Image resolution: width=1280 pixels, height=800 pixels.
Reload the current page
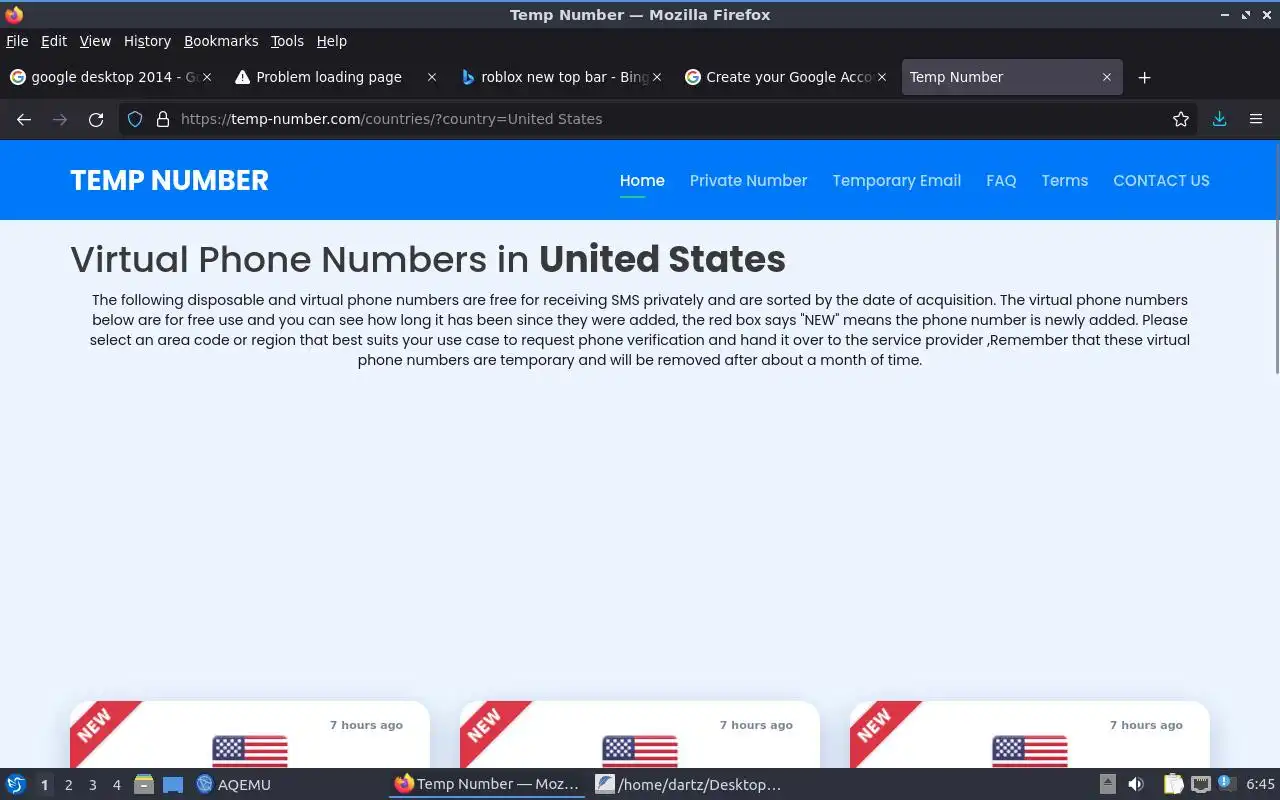tap(96, 119)
